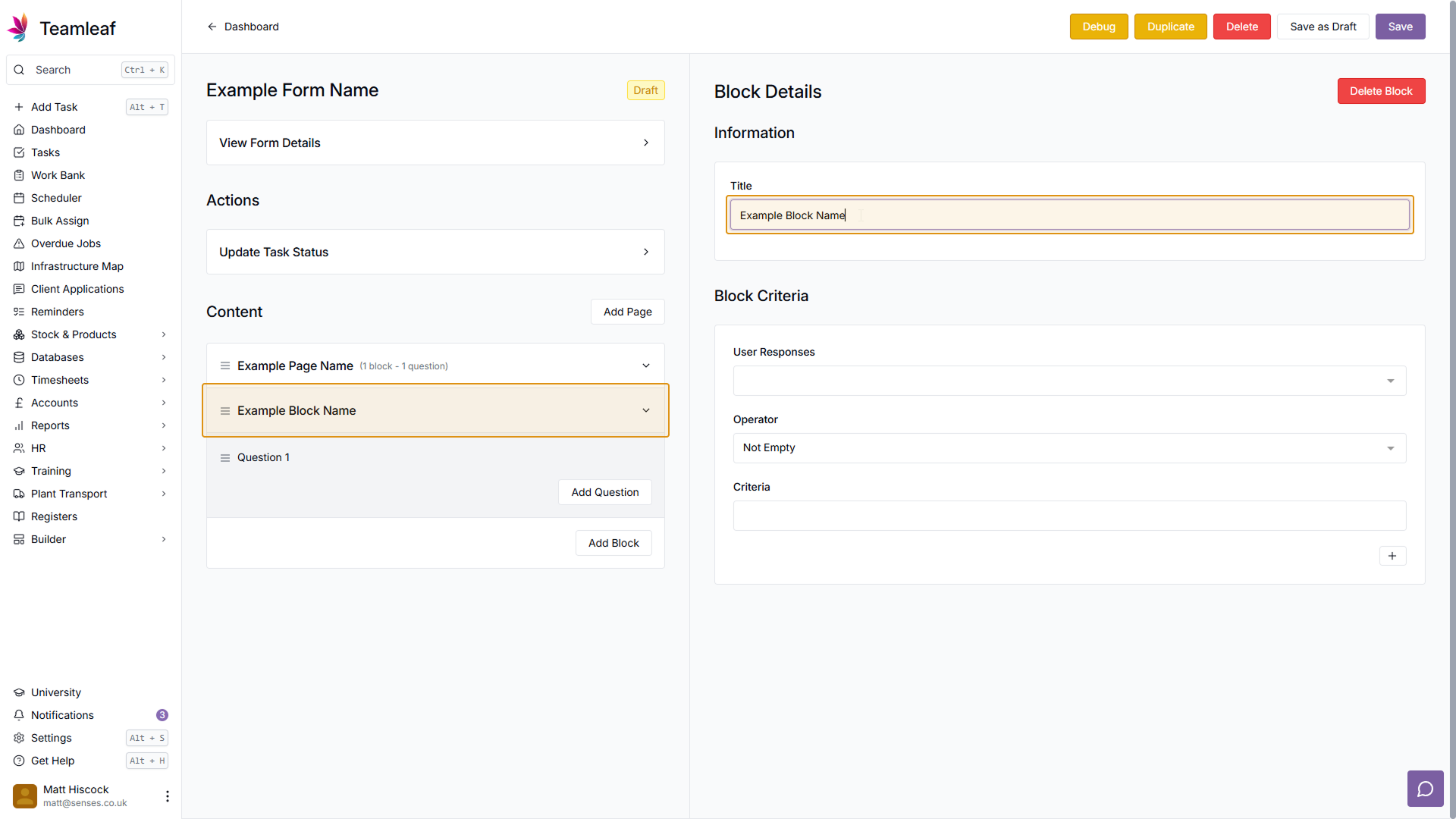
Task: Click the Overdue Jobs warning icon
Action: (x=19, y=243)
